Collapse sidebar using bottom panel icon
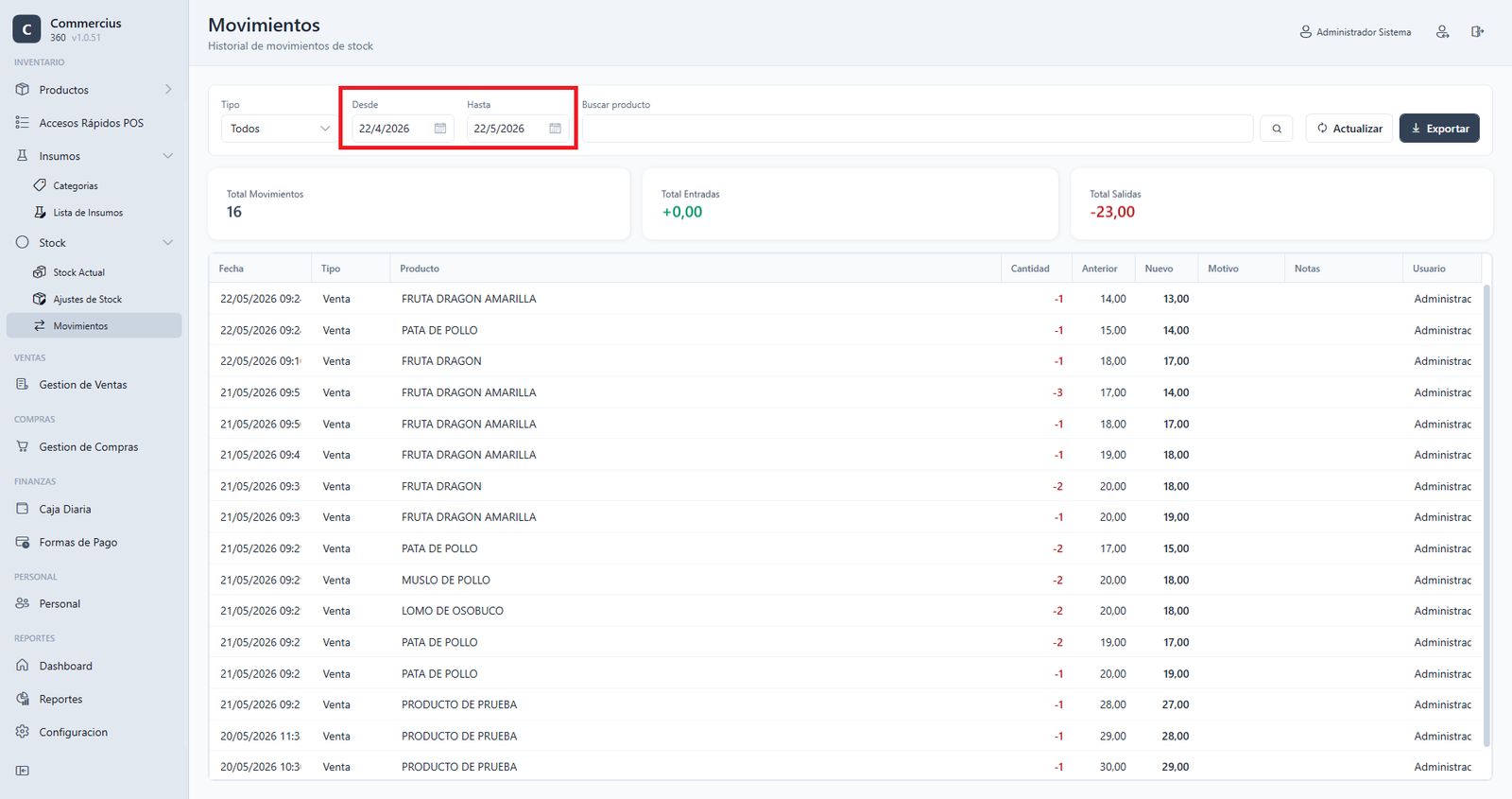Screen dimensions: 1512x799 tap(23, 771)
